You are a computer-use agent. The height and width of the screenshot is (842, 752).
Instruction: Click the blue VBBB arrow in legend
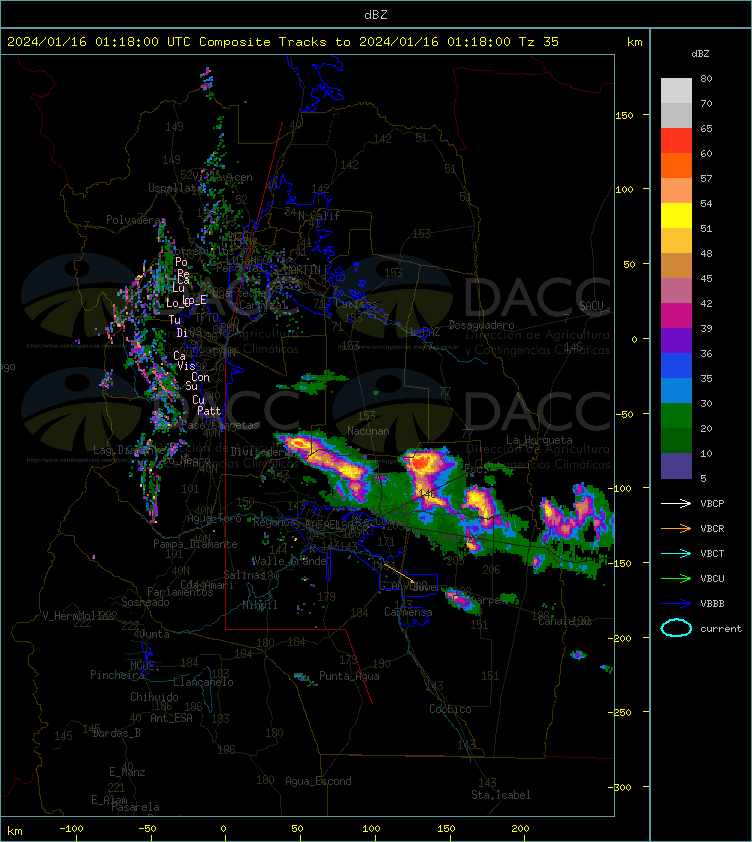(676, 604)
